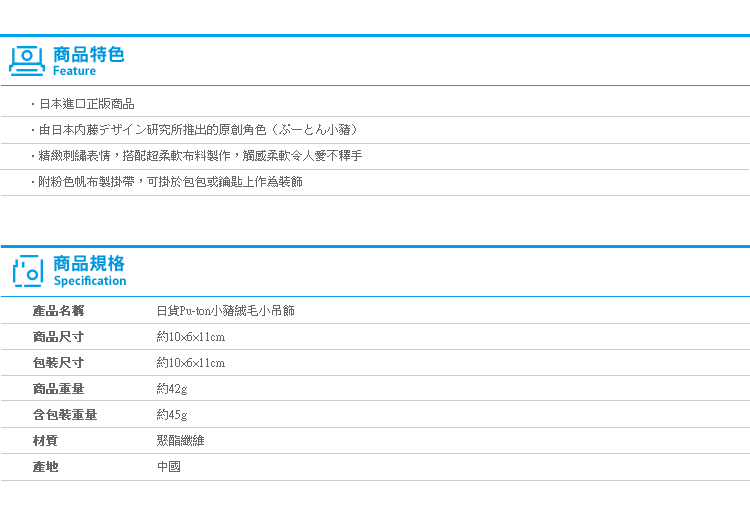Click the 附粉色帆布製掛帶 feature line
750x524 pixels.
[x=170, y=182]
